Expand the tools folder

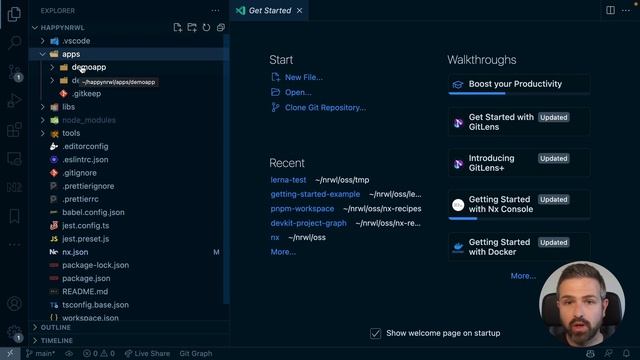point(42,133)
